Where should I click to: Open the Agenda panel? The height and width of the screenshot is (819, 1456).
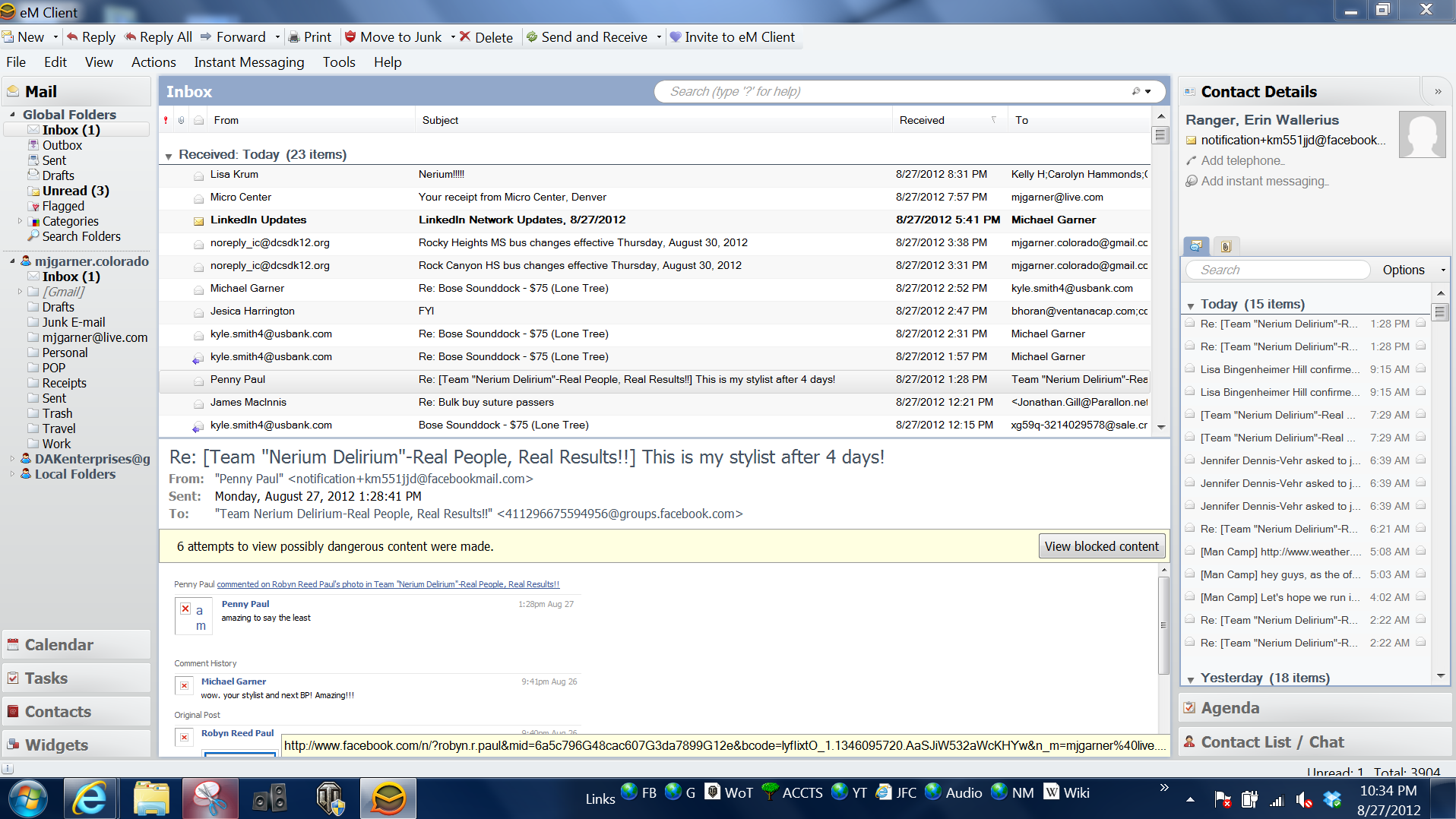coord(1315,708)
